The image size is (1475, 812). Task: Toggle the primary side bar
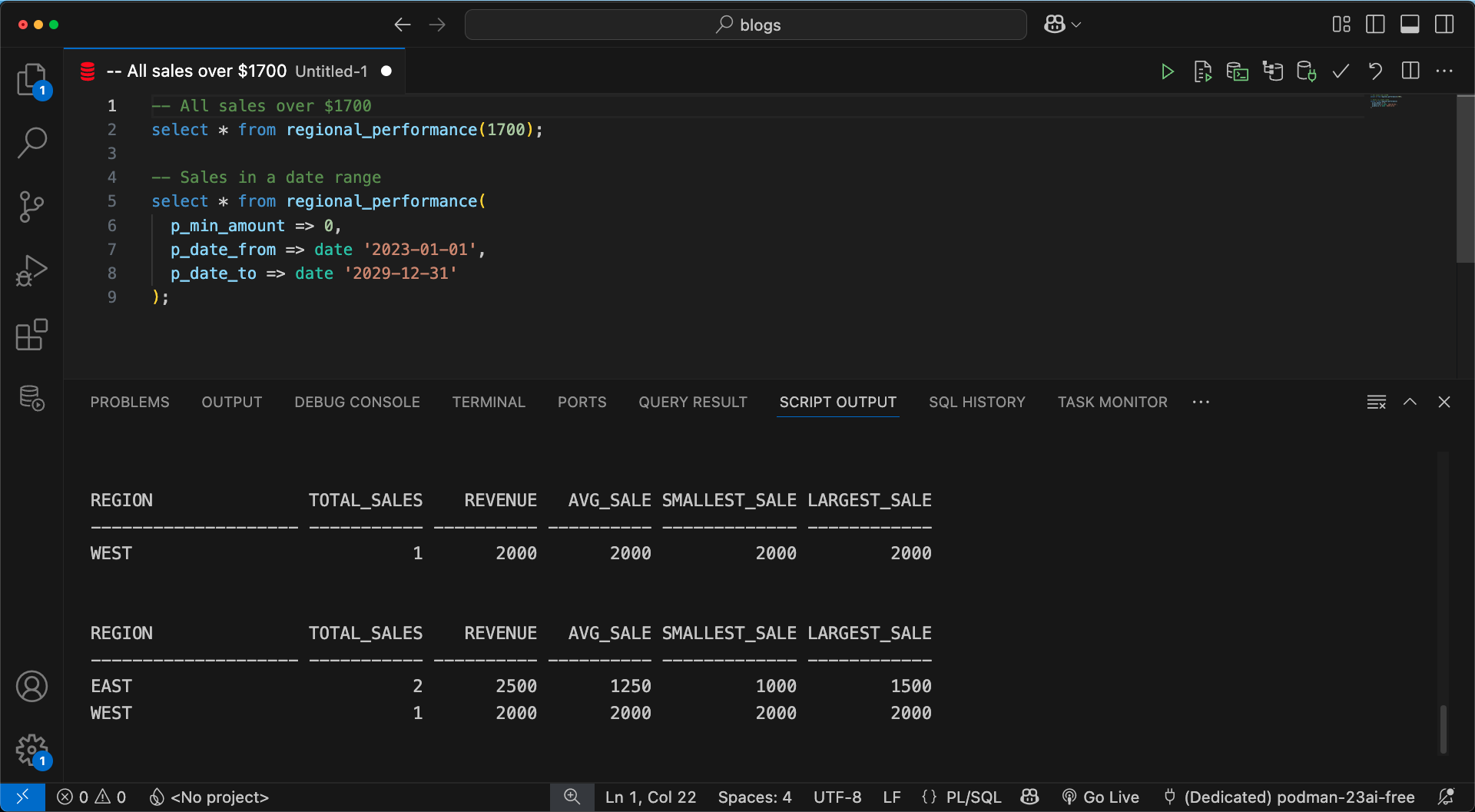click(x=1376, y=25)
